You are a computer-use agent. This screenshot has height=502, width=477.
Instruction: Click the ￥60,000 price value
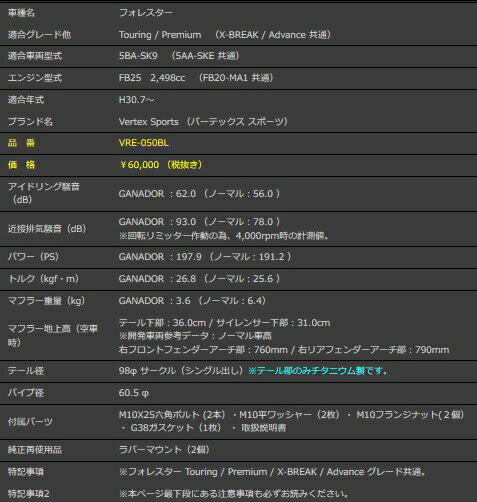coord(160,165)
